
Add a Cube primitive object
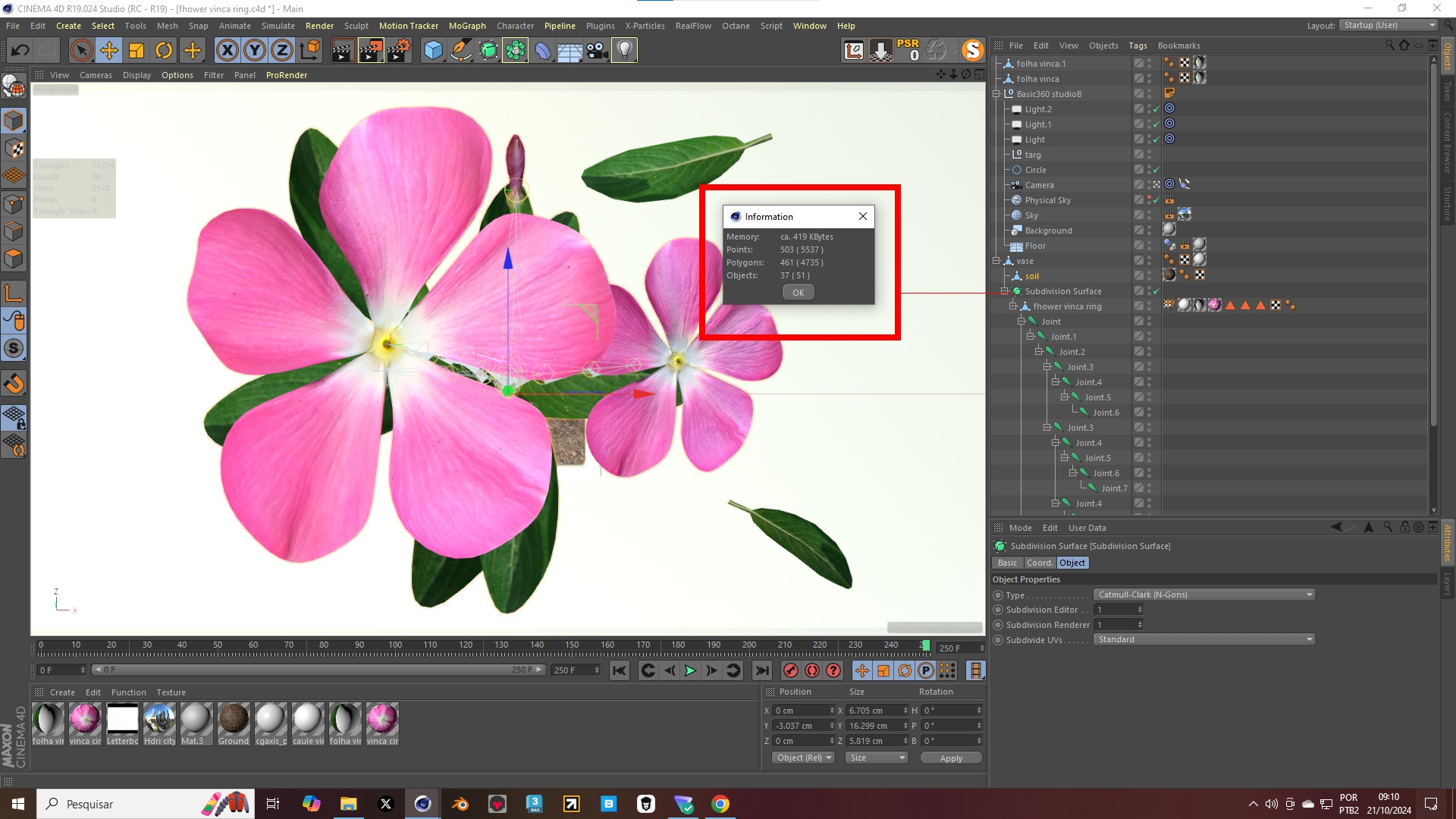click(x=433, y=51)
